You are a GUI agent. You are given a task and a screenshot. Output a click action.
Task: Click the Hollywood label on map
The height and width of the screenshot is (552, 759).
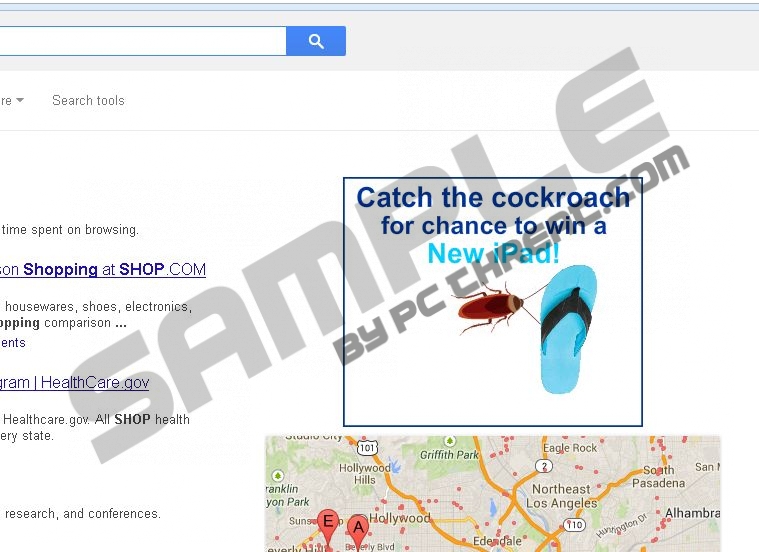point(399,519)
